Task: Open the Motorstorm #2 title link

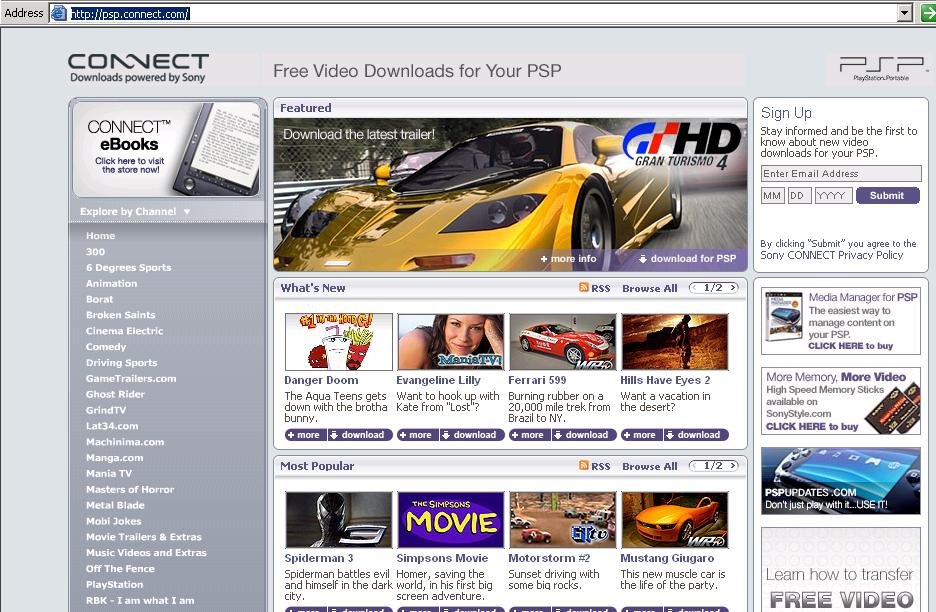Action: tap(549, 558)
